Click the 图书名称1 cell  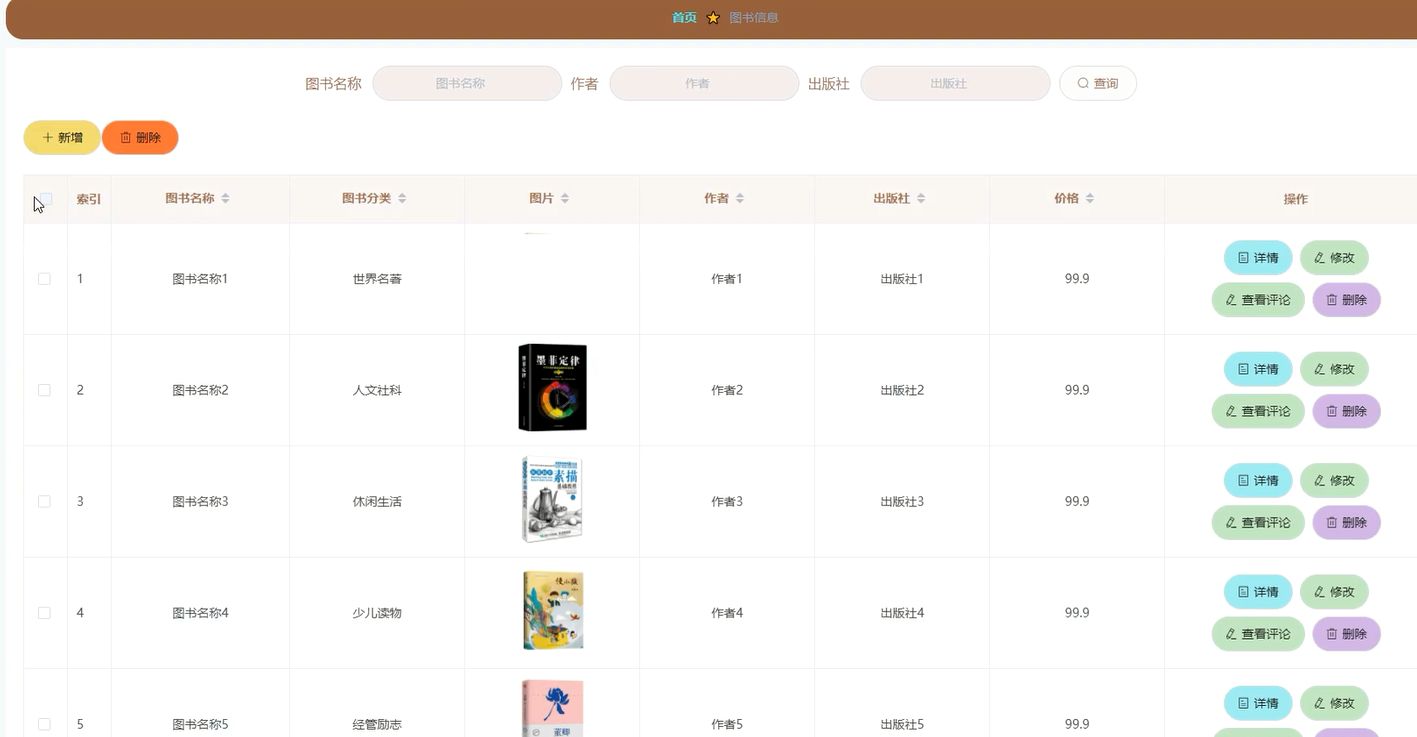pyautogui.click(x=200, y=279)
